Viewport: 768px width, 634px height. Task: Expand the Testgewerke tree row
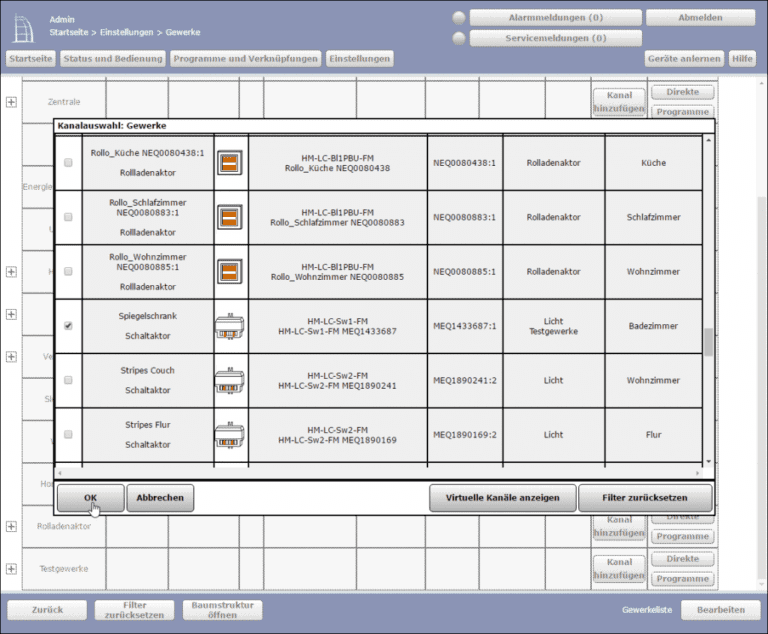11,569
